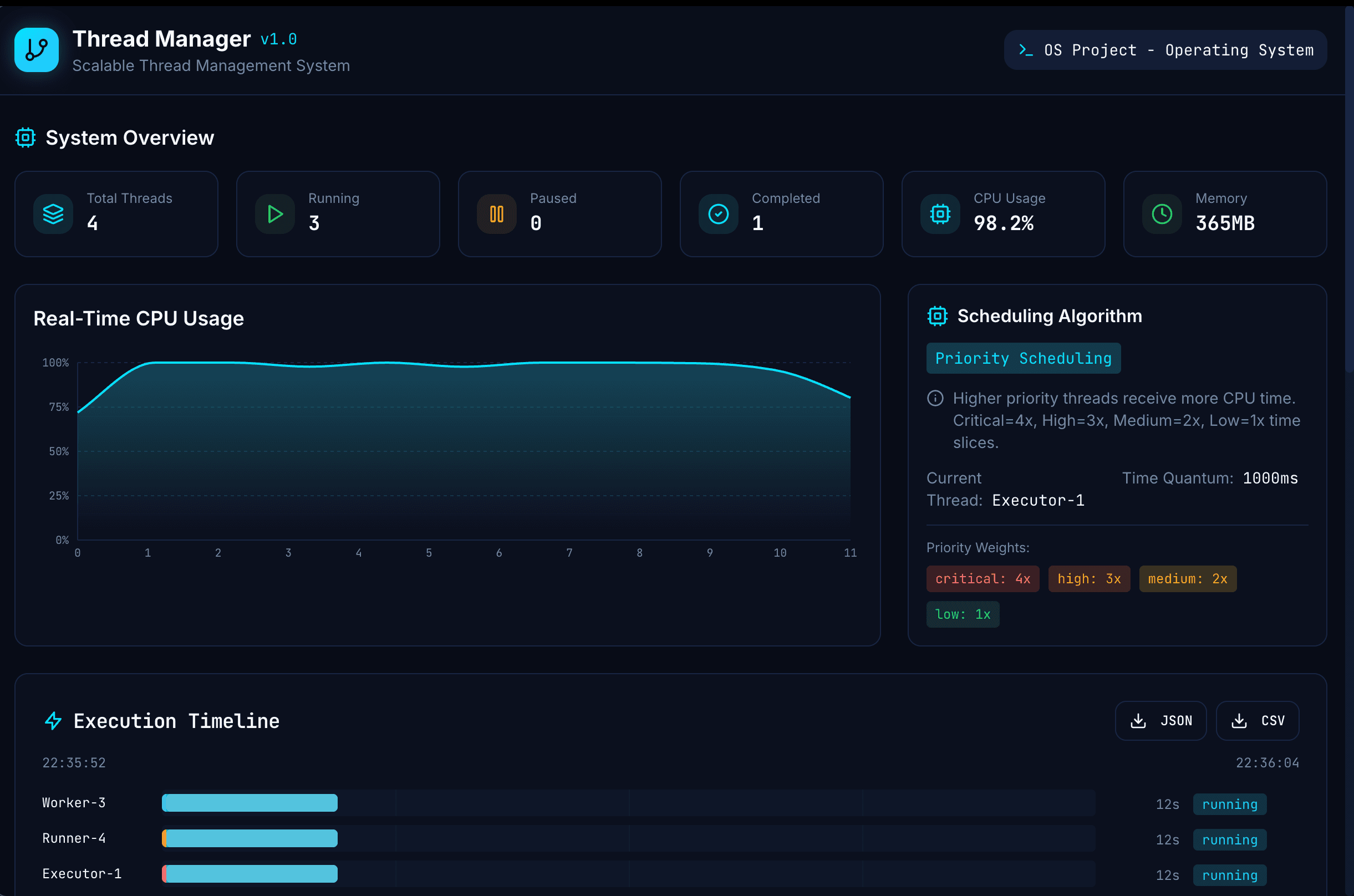Viewport: 1354px width, 896px height.
Task: Click the clock icon in Memory card
Action: pyautogui.click(x=1162, y=214)
